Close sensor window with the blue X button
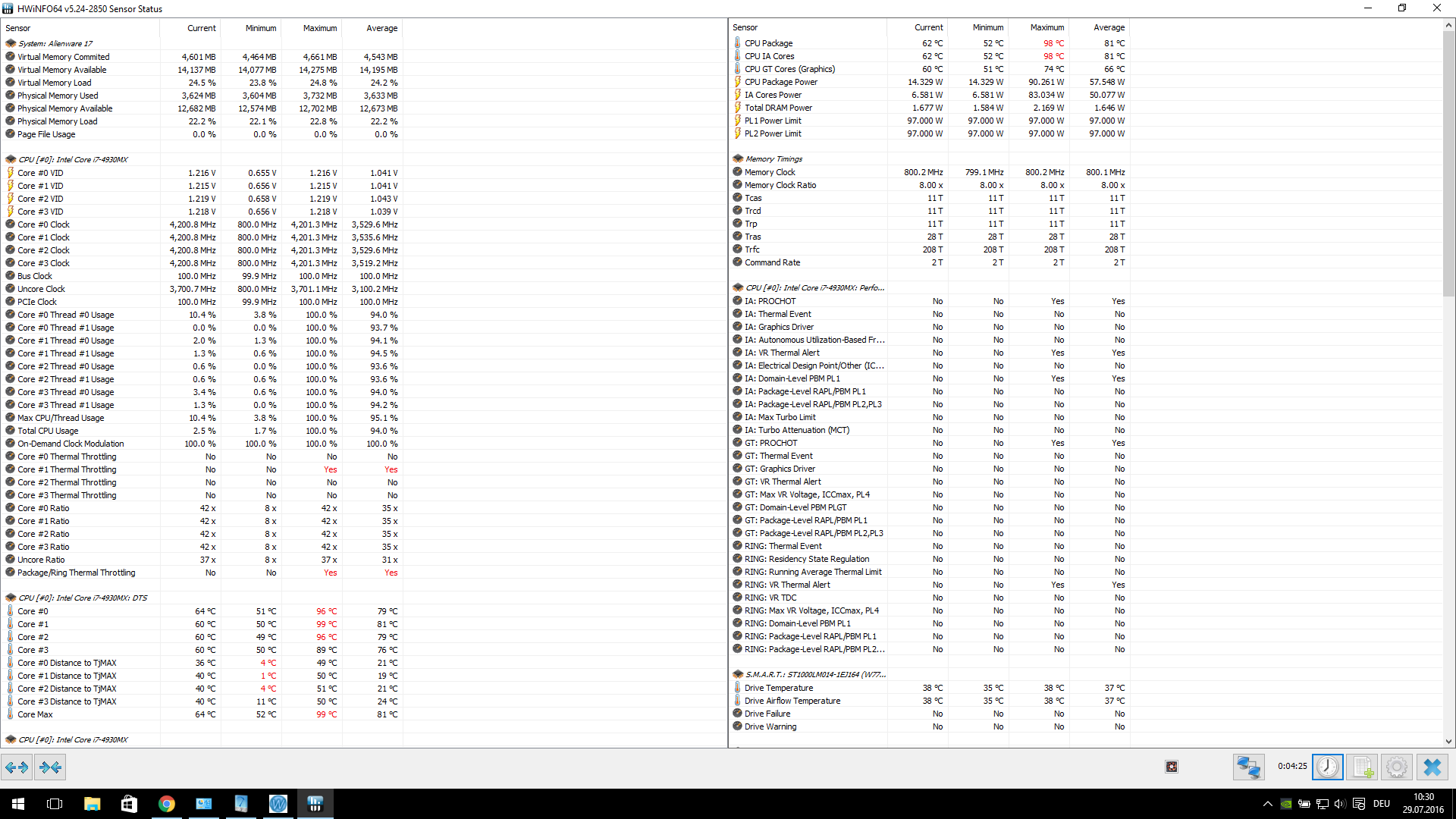 coord(1432,767)
